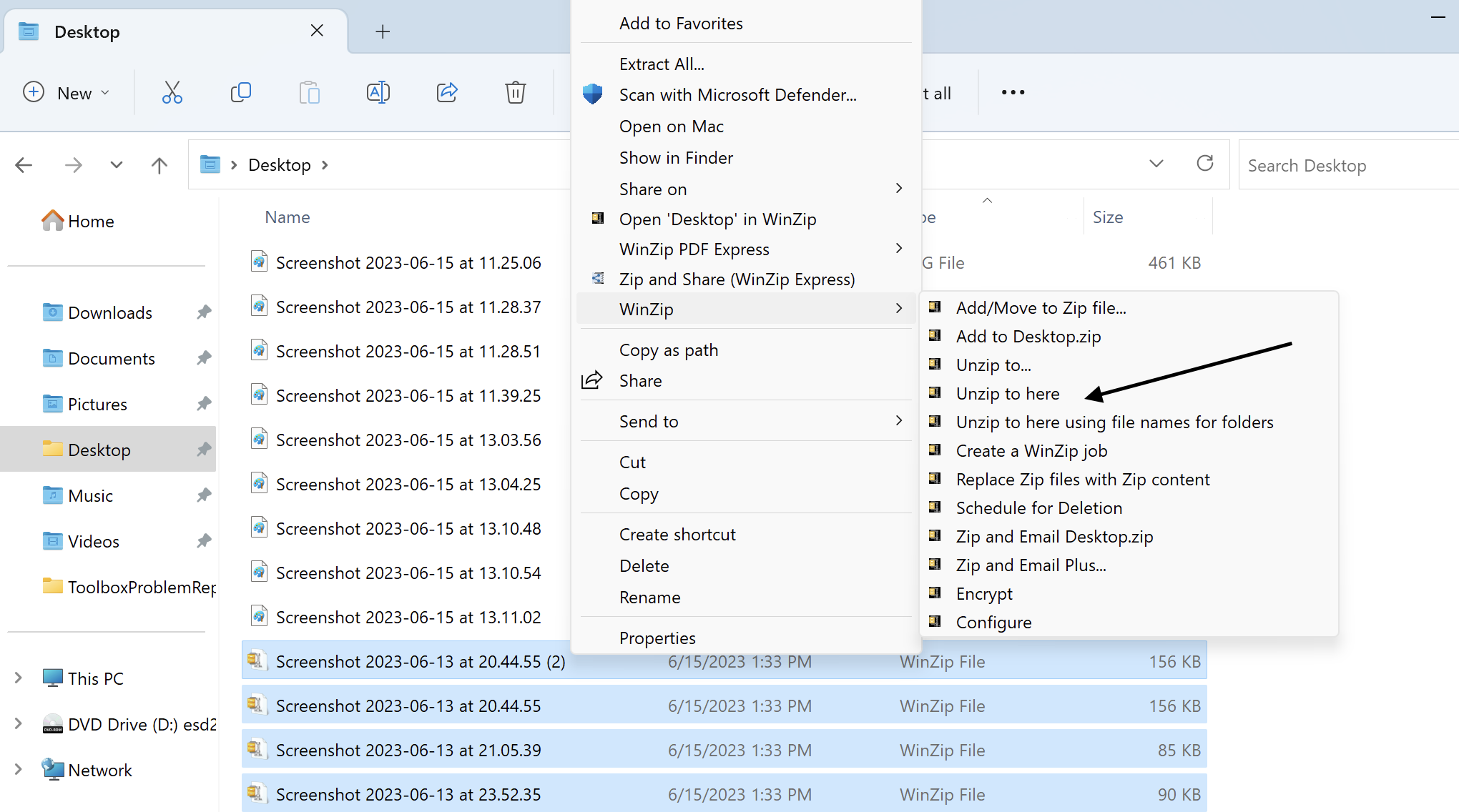Viewport: 1459px width, 812px height.
Task: Select Screenshot 2023-06-13 at 20.44.55 file
Action: 407,705
